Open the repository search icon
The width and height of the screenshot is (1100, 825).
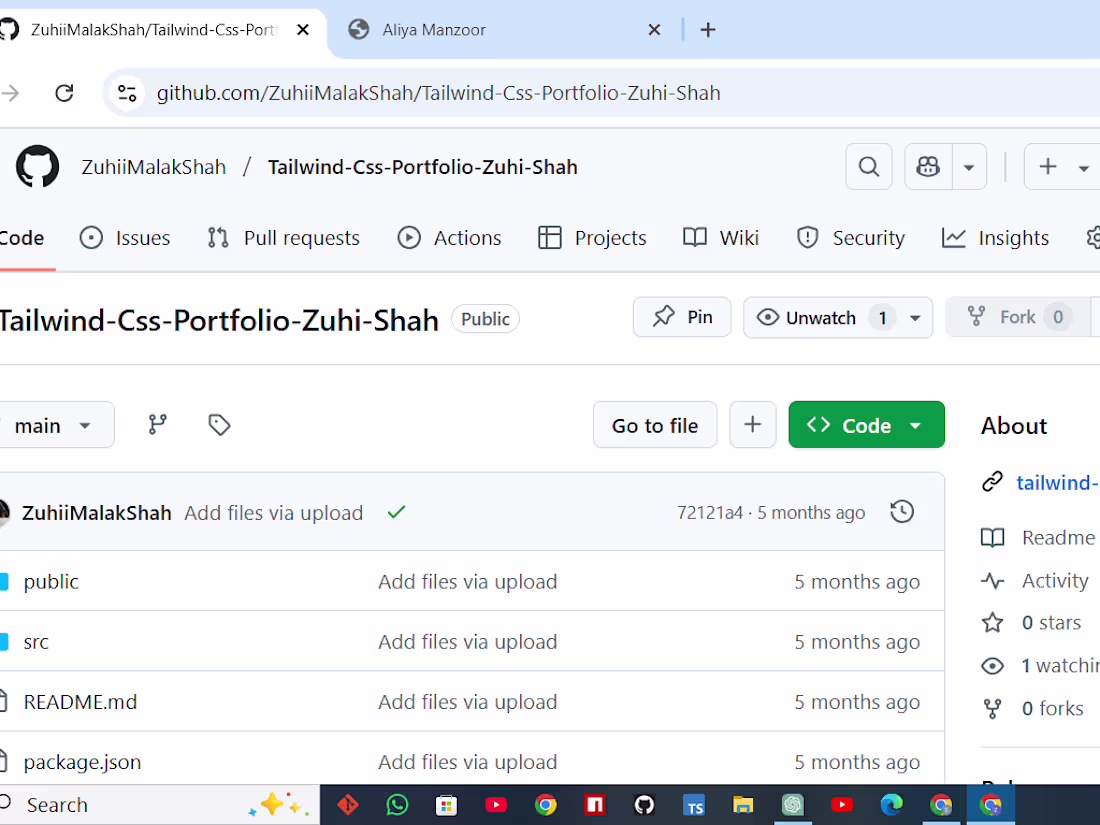(x=868, y=166)
